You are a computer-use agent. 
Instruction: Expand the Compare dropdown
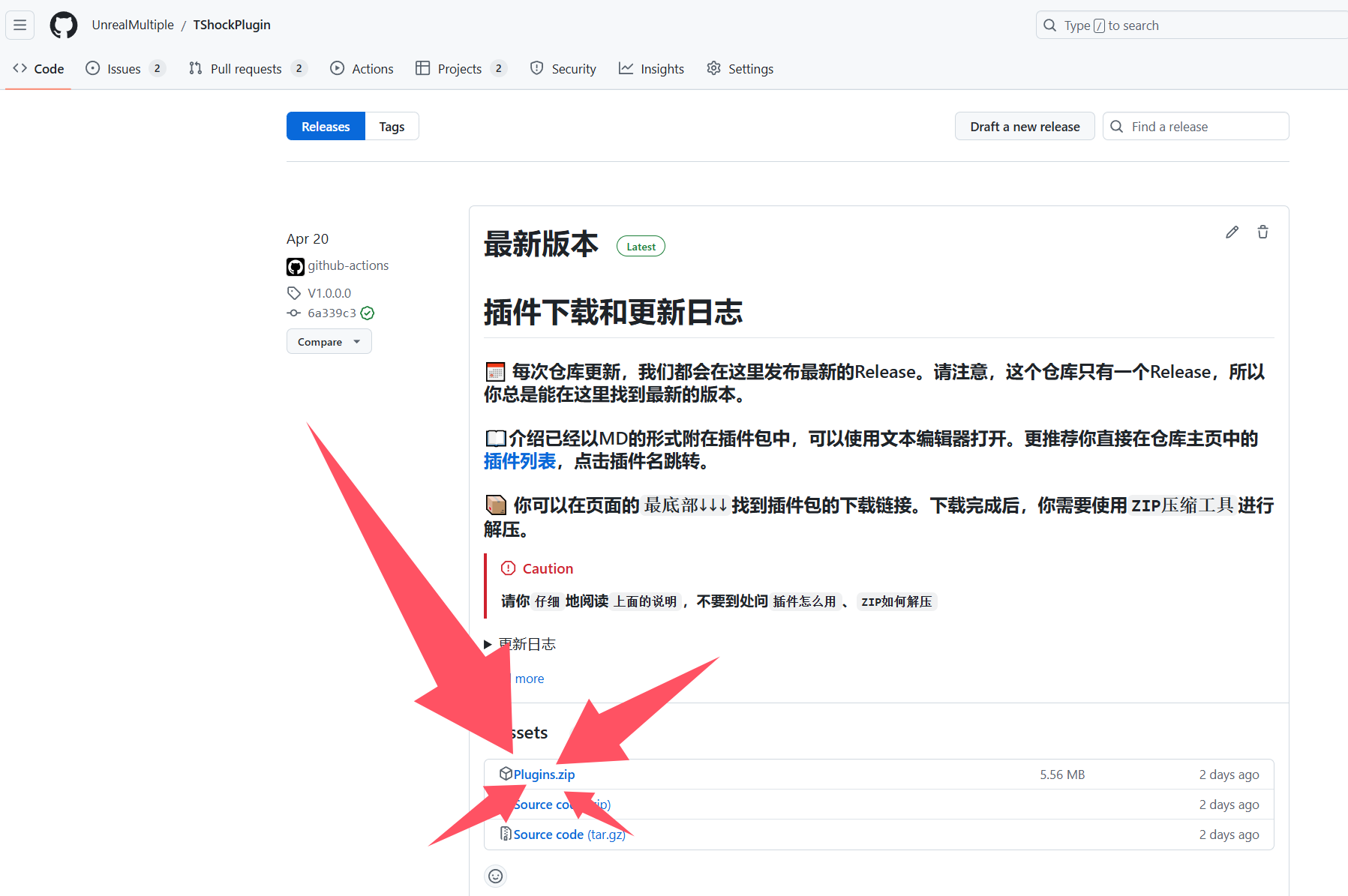click(x=329, y=342)
